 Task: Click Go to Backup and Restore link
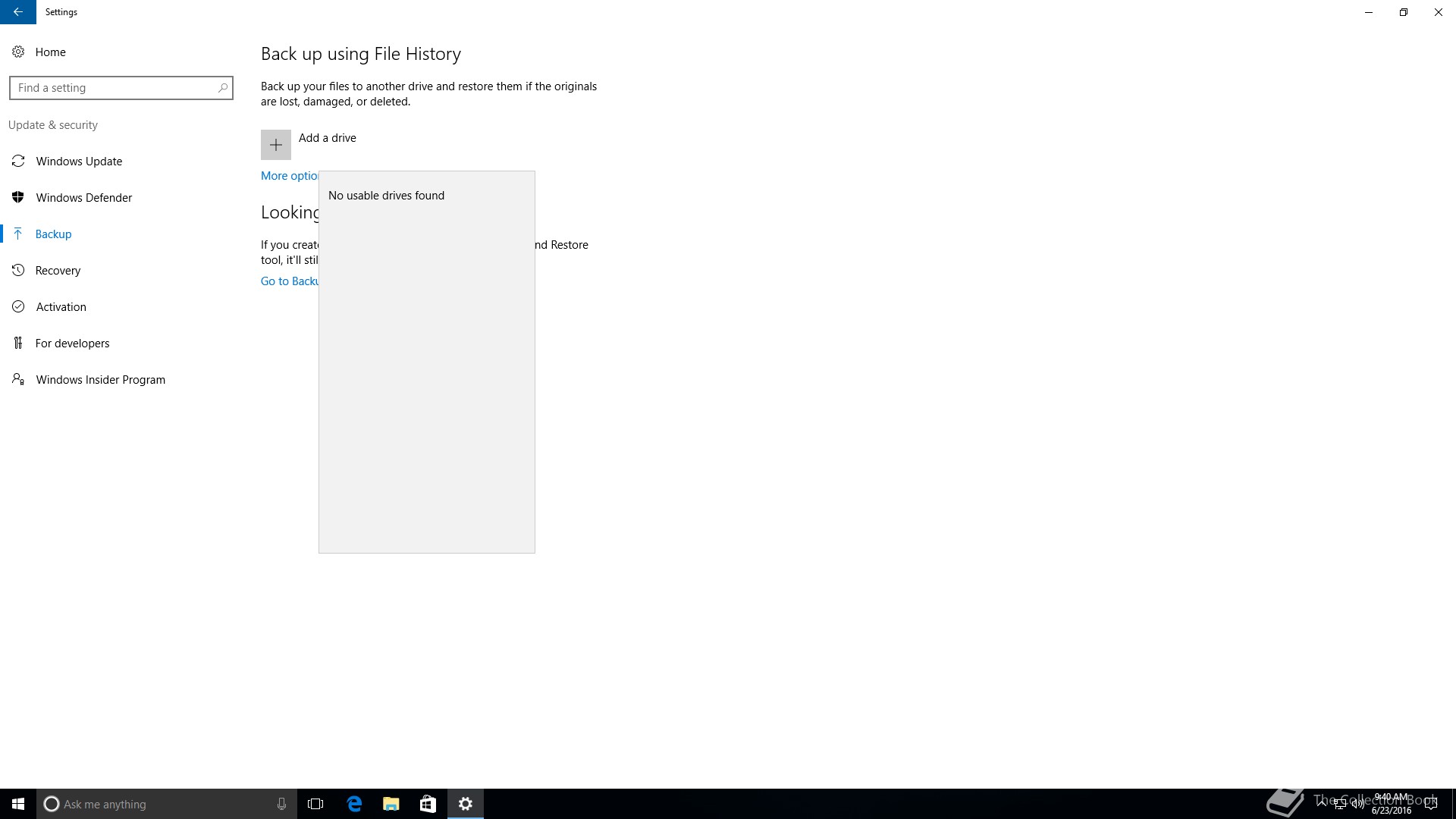[289, 281]
